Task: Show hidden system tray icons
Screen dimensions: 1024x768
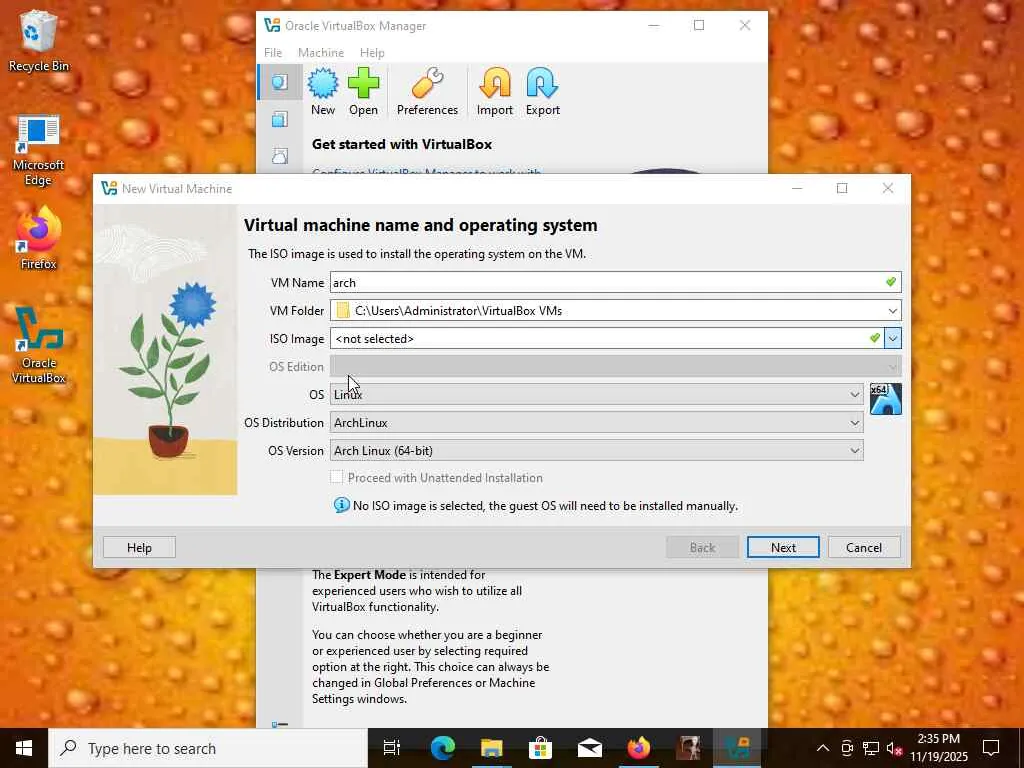Action: tap(823, 748)
